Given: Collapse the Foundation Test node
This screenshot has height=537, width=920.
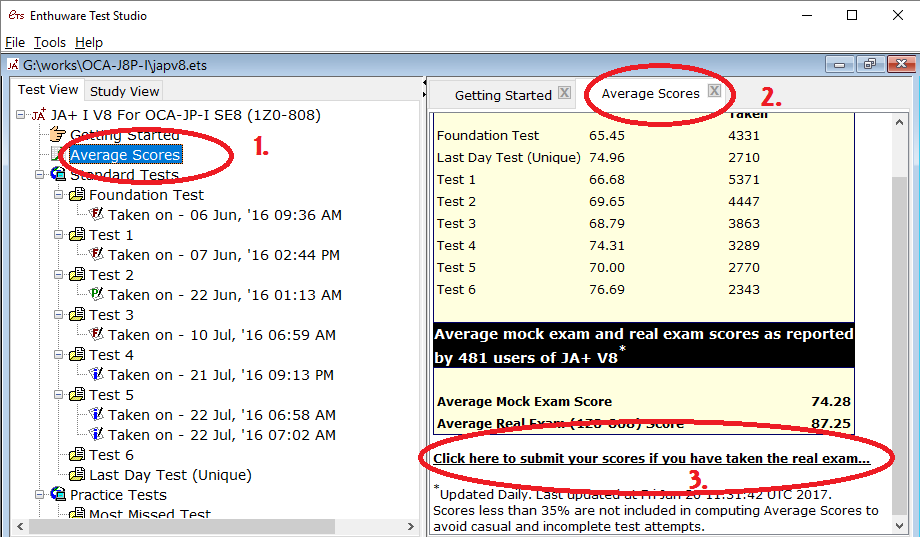Looking at the screenshot, I should (x=59, y=194).
